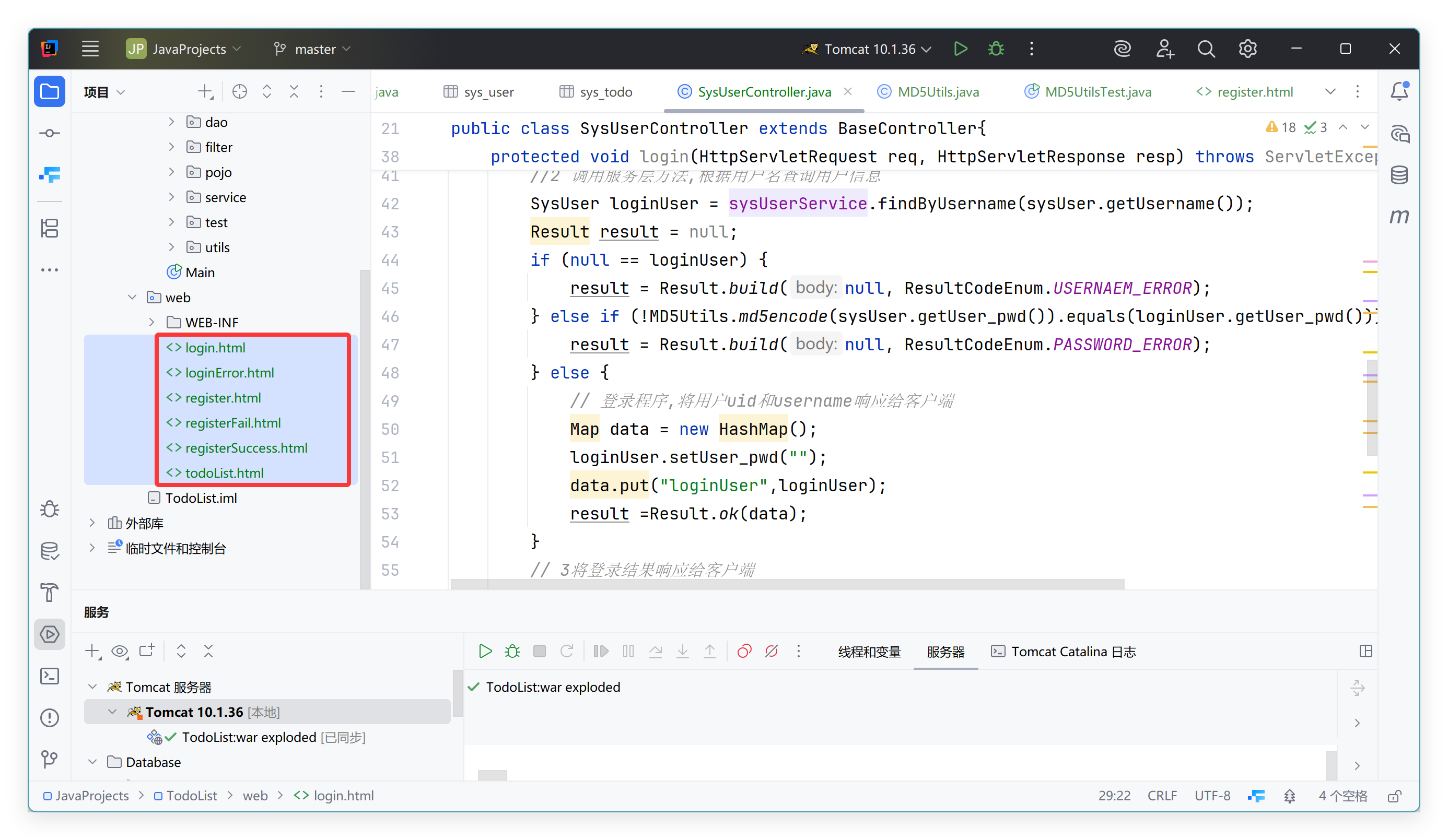Open JavaProjects project dropdown
The width and height of the screenshot is (1448, 840).
[x=184, y=49]
